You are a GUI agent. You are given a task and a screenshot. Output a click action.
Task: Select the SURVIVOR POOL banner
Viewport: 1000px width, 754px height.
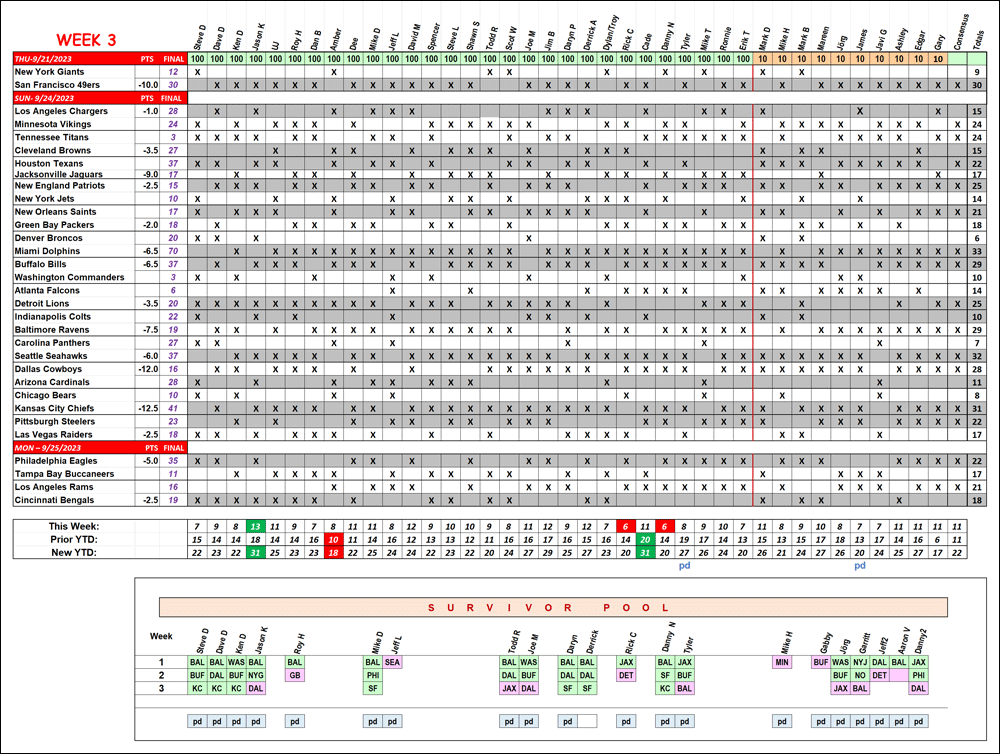pos(553,607)
